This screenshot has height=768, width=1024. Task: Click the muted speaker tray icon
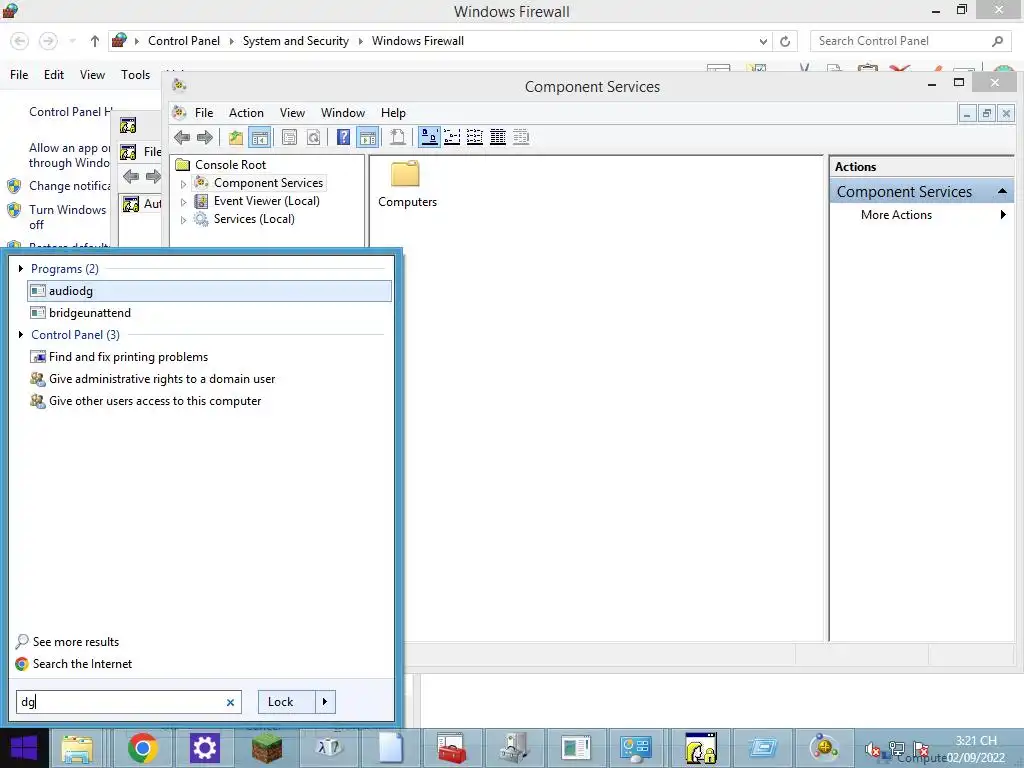click(x=872, y=750)
